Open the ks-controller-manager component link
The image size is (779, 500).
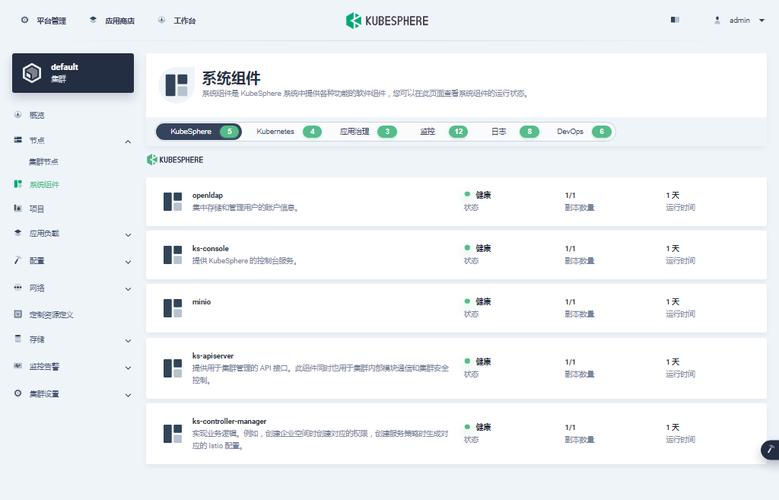click(230, 421)
